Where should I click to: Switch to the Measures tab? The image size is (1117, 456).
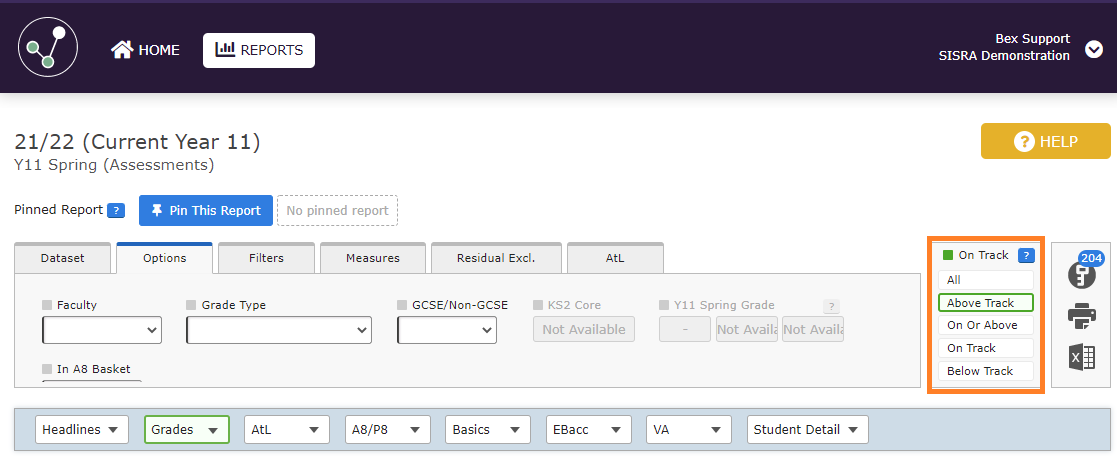coord(372,258)
